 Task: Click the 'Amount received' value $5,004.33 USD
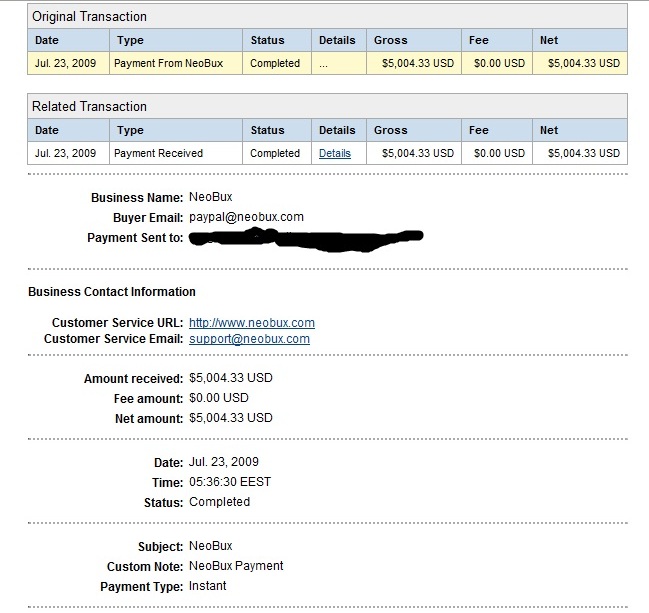(x=231, y=378)
